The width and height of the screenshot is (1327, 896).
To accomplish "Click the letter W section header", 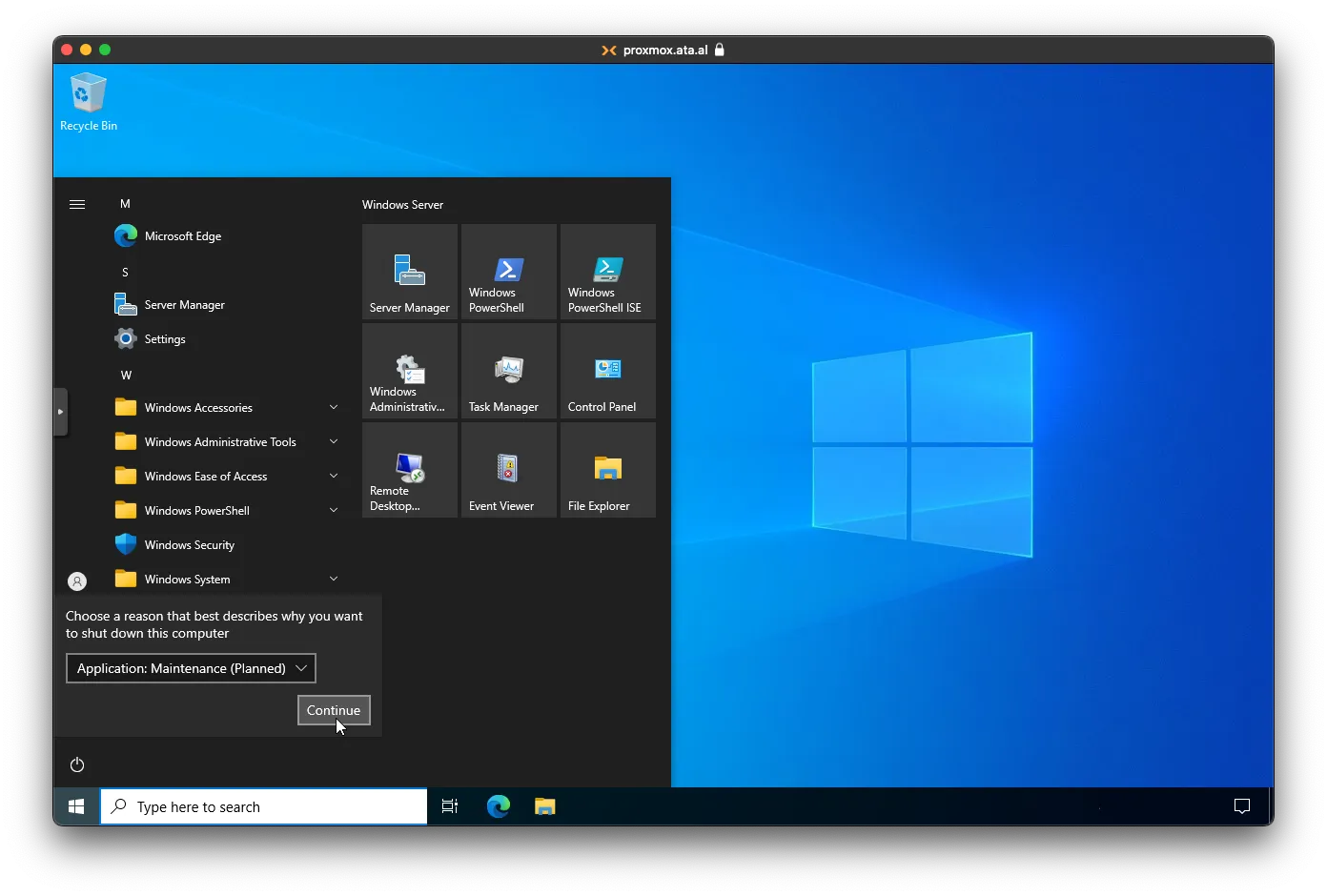I will [126, 376].
